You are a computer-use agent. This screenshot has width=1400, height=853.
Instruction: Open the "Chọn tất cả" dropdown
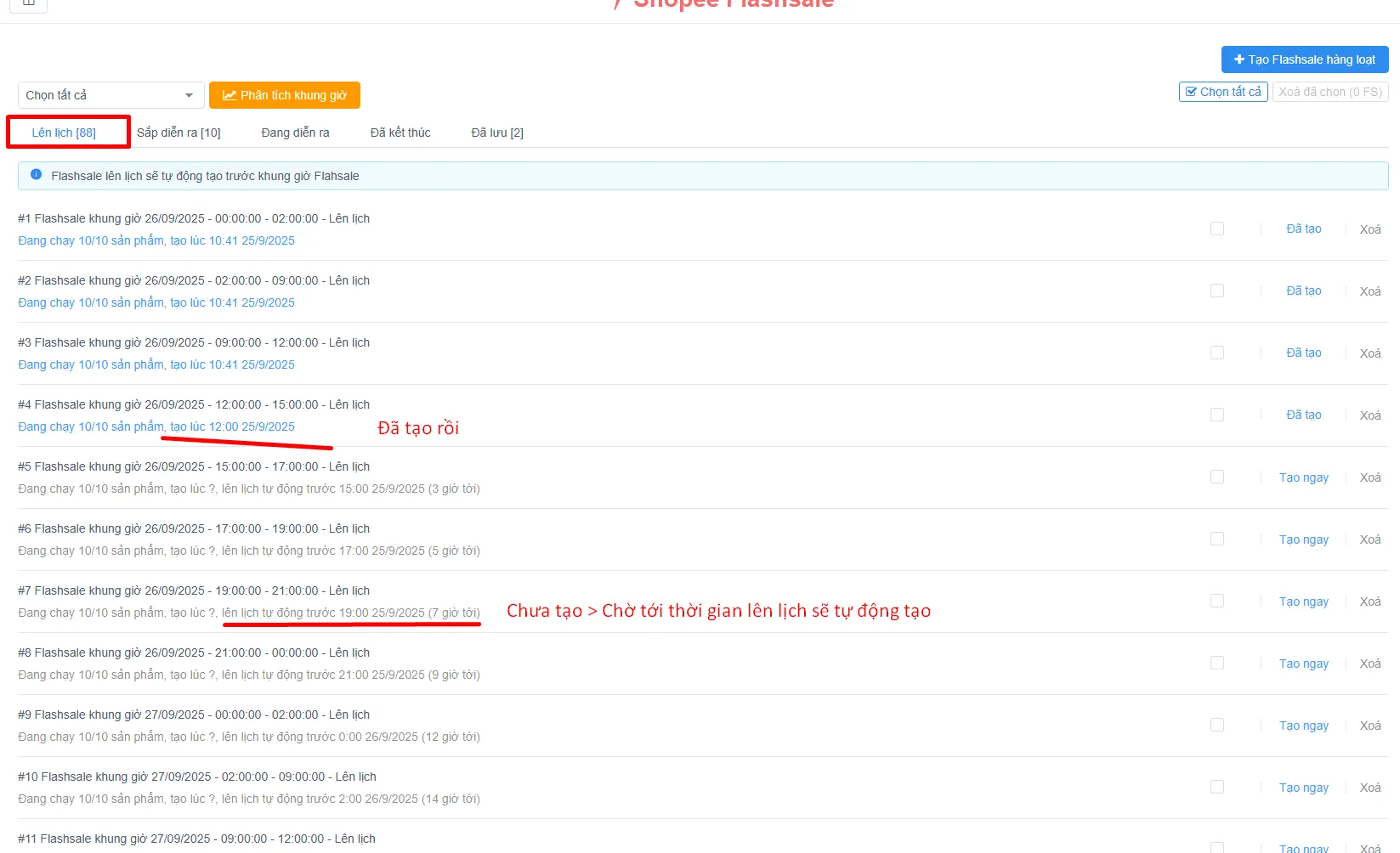pos(111,95)
